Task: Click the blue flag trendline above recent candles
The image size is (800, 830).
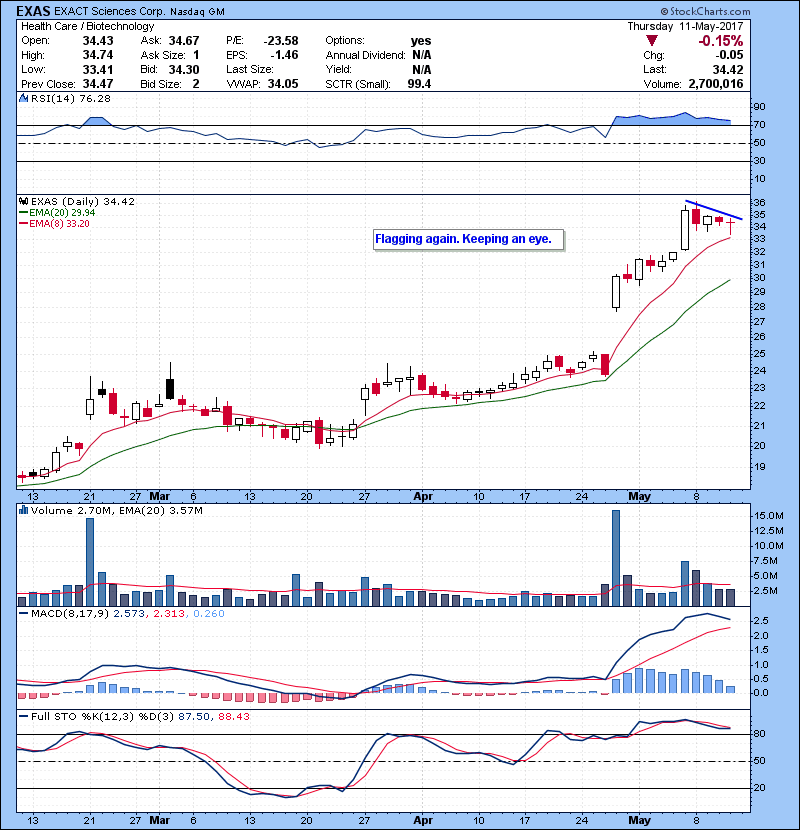Action: click(714, 210)
